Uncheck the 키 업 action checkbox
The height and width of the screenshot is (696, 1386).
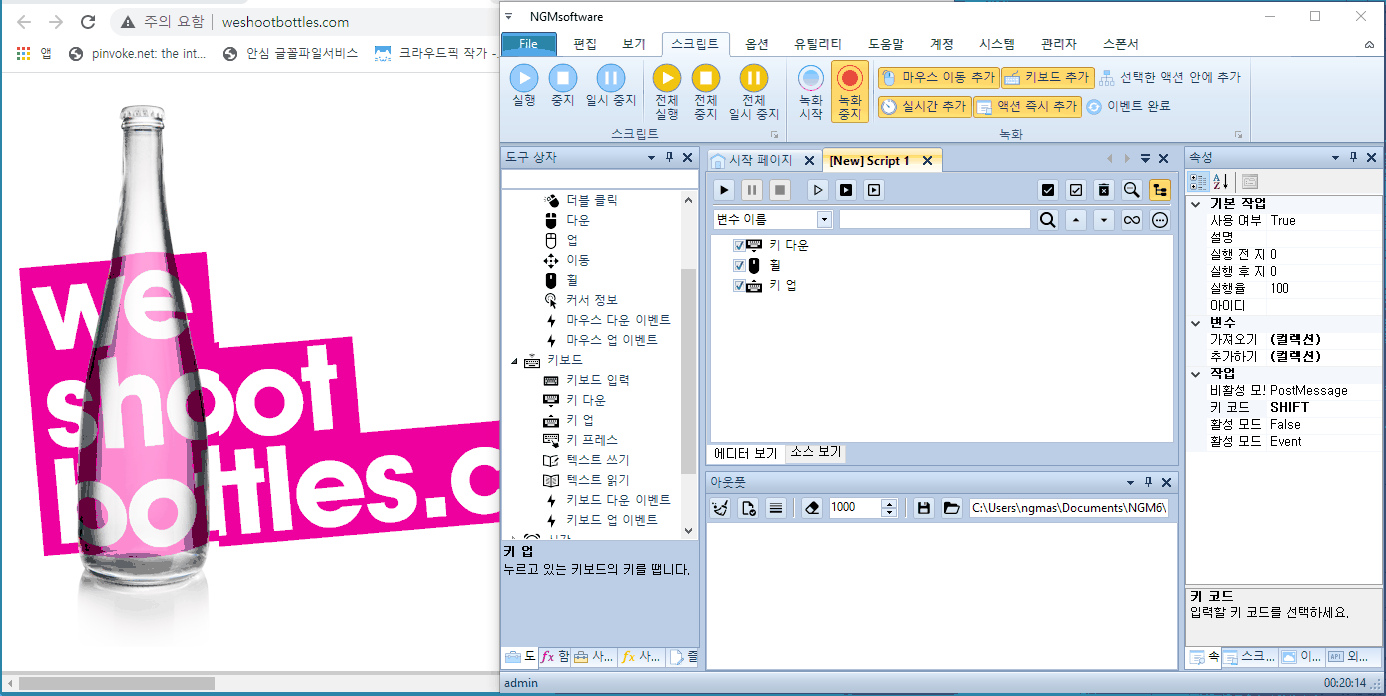[739, 286]
